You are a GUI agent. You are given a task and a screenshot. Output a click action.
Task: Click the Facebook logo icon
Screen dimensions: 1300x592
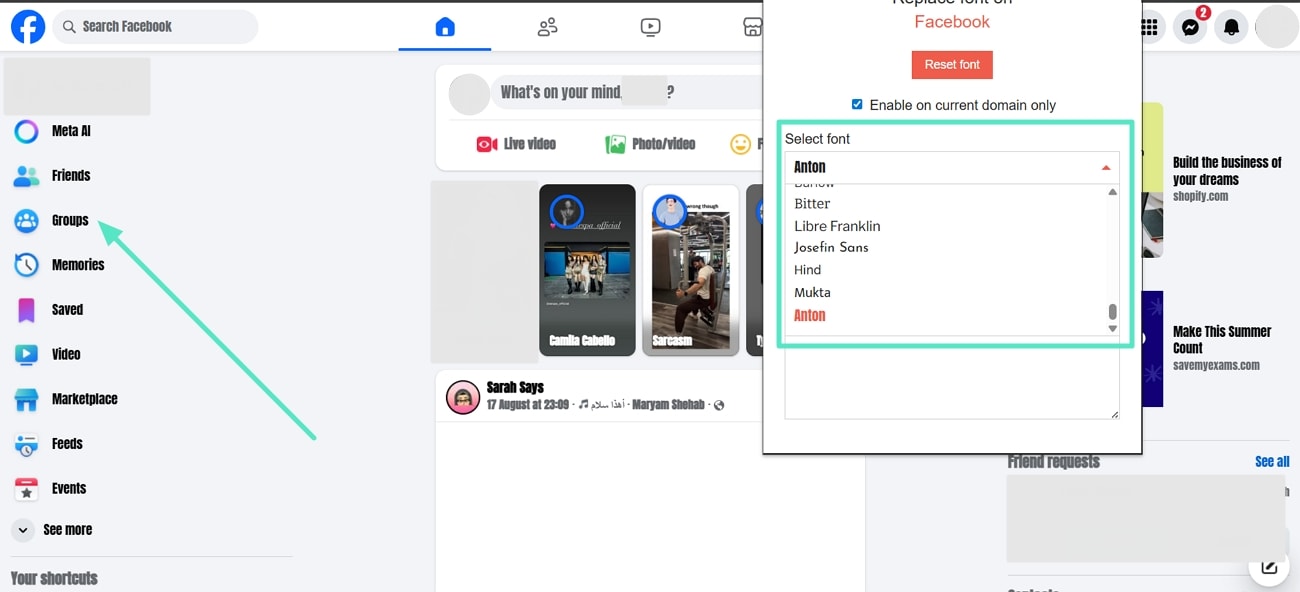[x=28, y=27]
